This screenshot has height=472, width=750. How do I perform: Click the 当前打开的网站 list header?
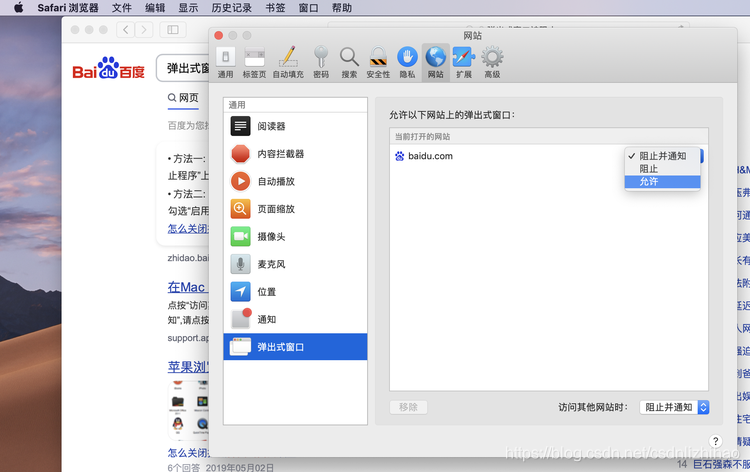coord(549,136)
